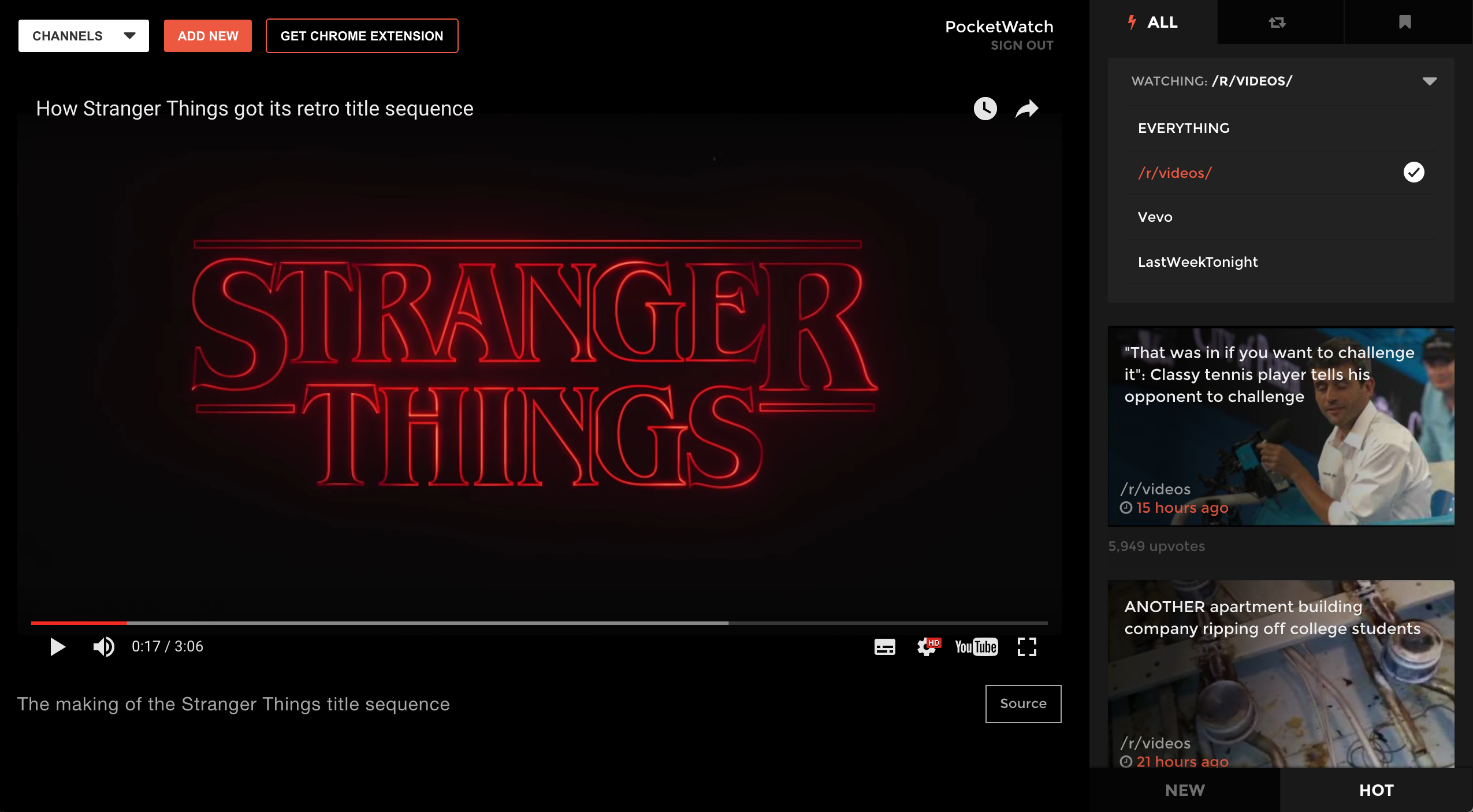The height and width of the screenshot is (812, 1473).
Task: Enable captions with the subtitles icon
Action: coord(884,647)
